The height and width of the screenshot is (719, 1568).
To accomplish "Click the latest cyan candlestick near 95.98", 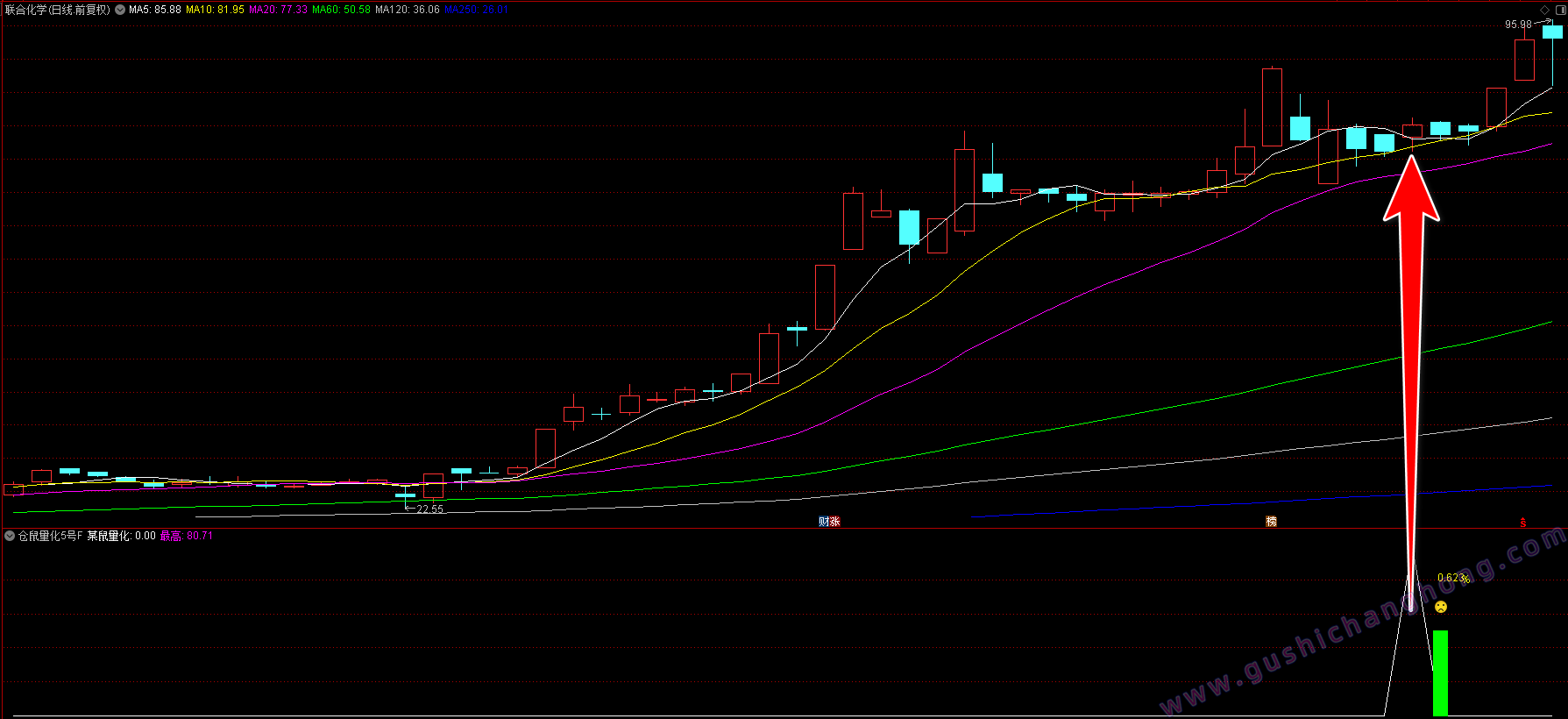I will [1552, 32].
